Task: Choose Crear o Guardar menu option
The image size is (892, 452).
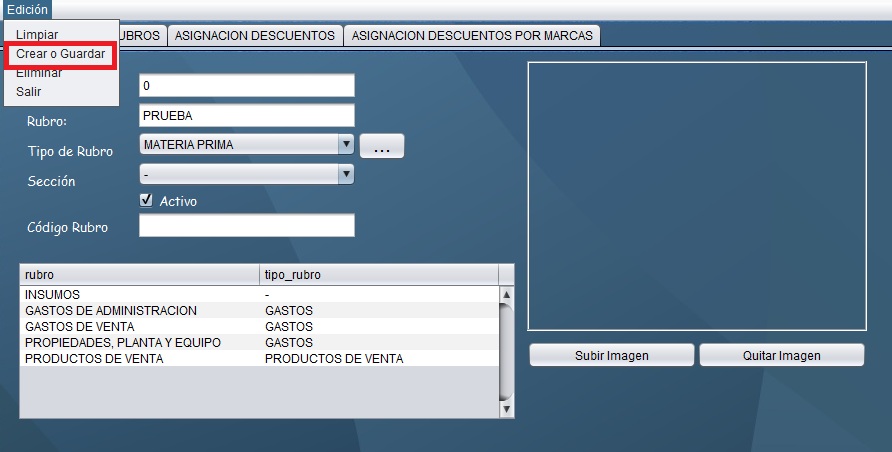Action: point(60,53)
